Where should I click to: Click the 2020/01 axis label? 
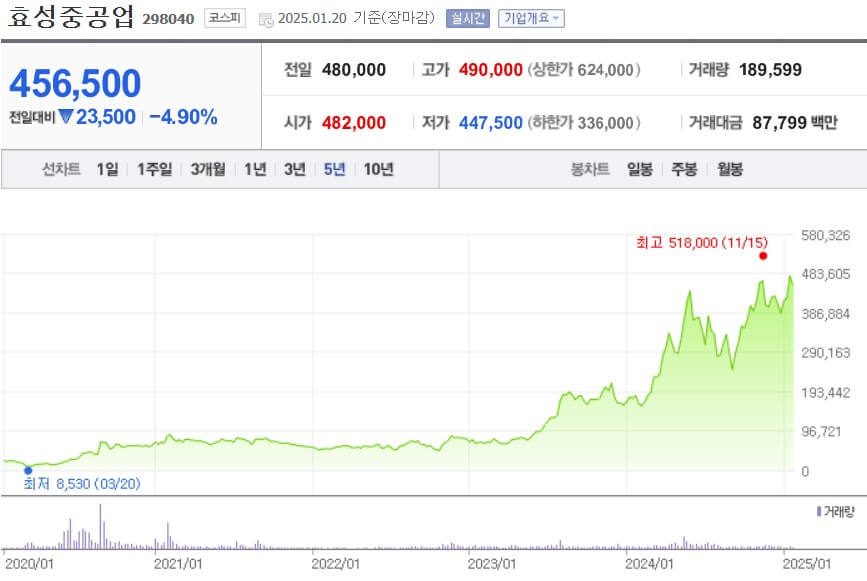click(x=29, y=564)
